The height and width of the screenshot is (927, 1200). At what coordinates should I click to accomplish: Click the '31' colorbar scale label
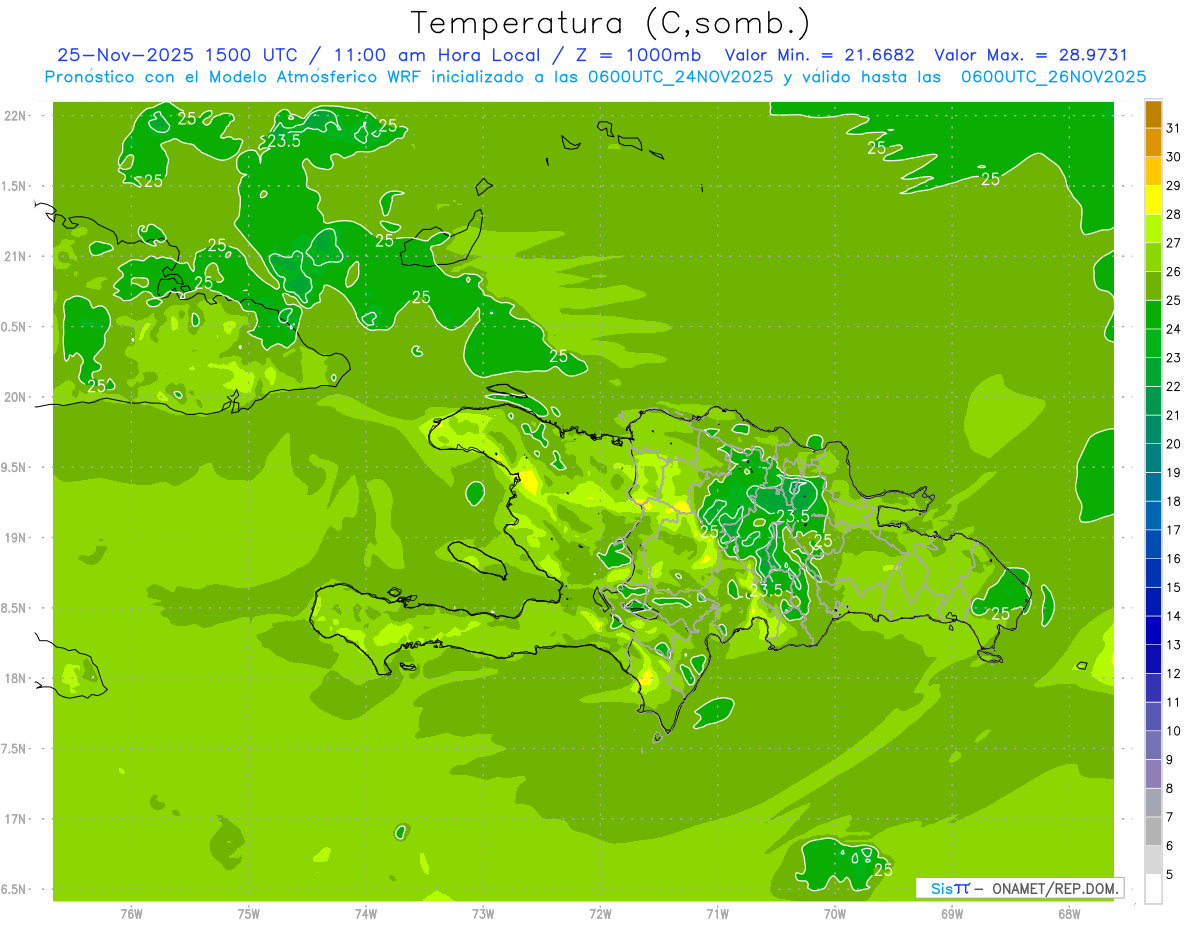click(x=1173, y=128)
